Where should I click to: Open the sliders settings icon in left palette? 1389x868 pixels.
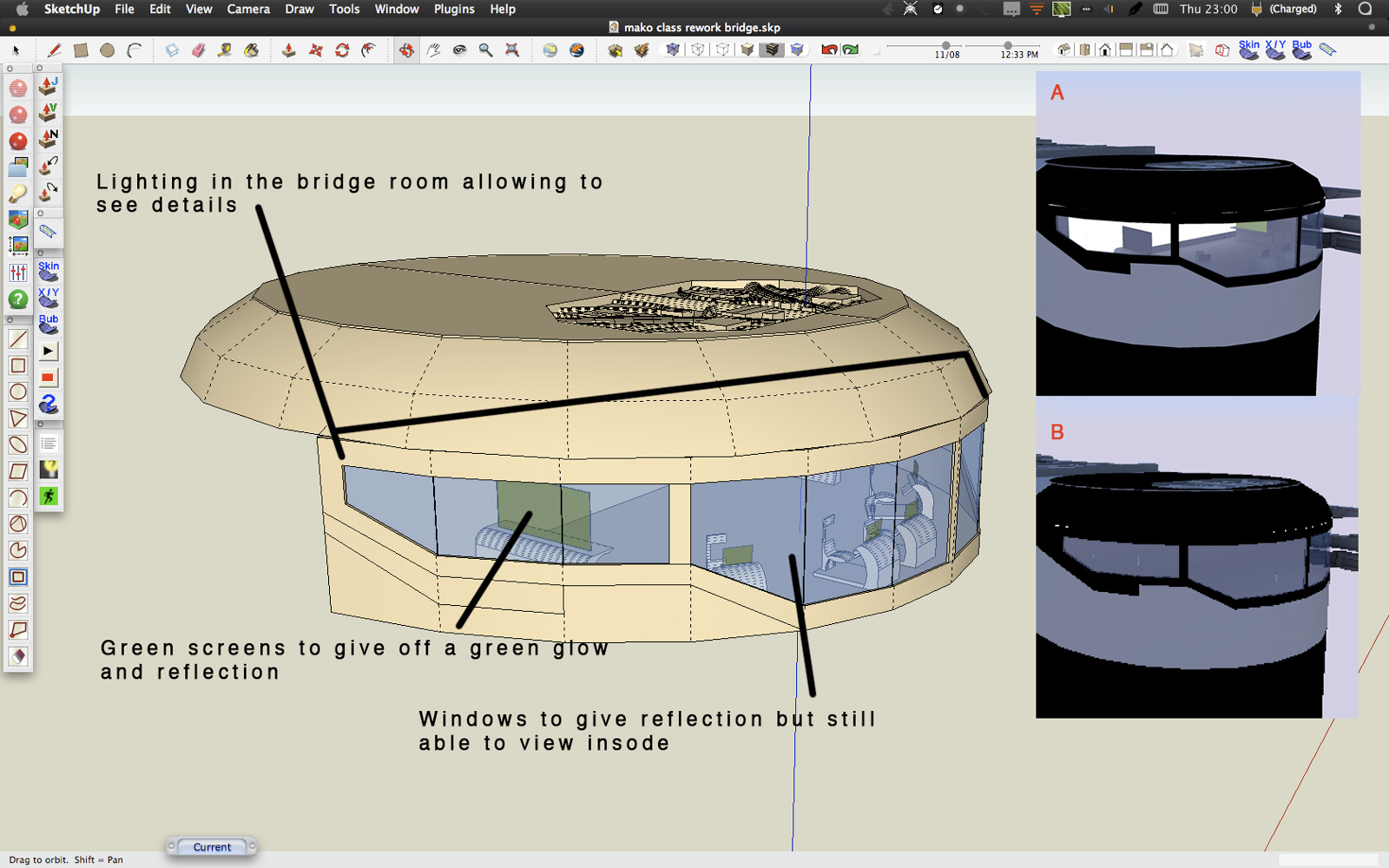click(x=18, y=273)
